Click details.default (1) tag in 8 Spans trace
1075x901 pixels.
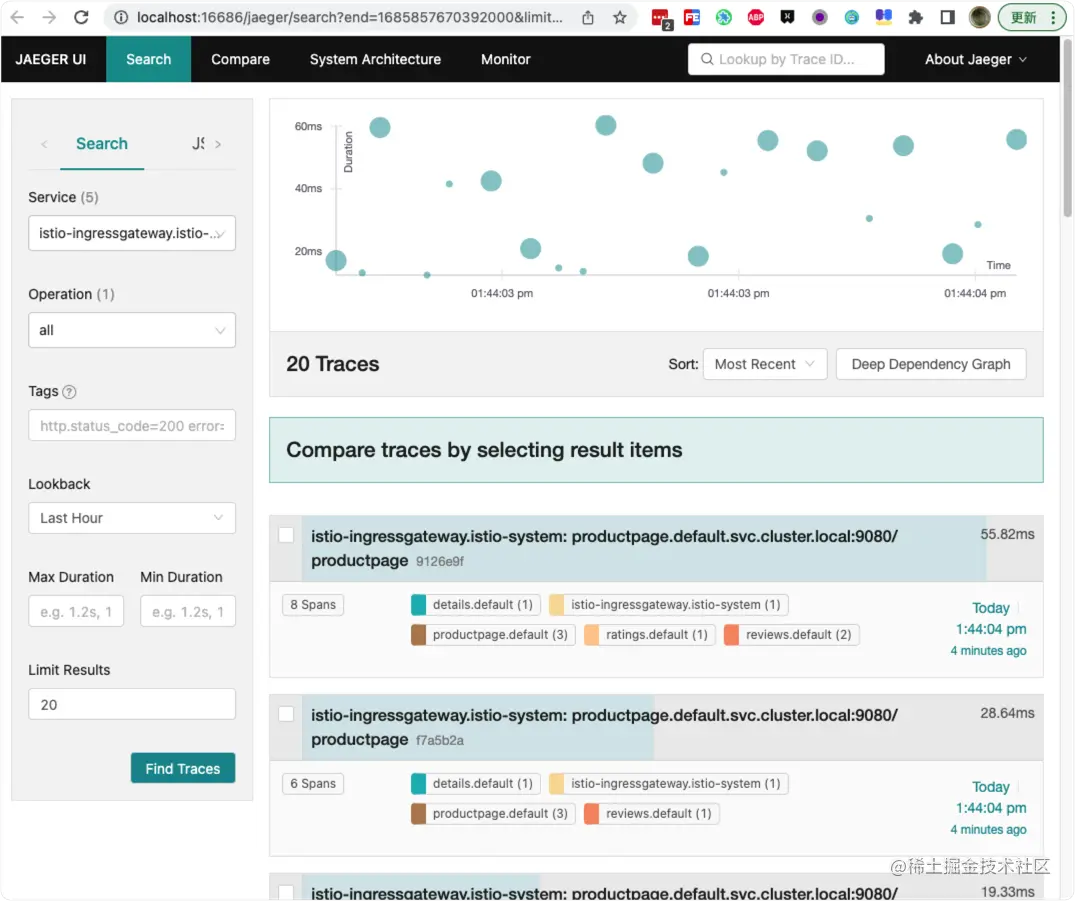(475, 605)
